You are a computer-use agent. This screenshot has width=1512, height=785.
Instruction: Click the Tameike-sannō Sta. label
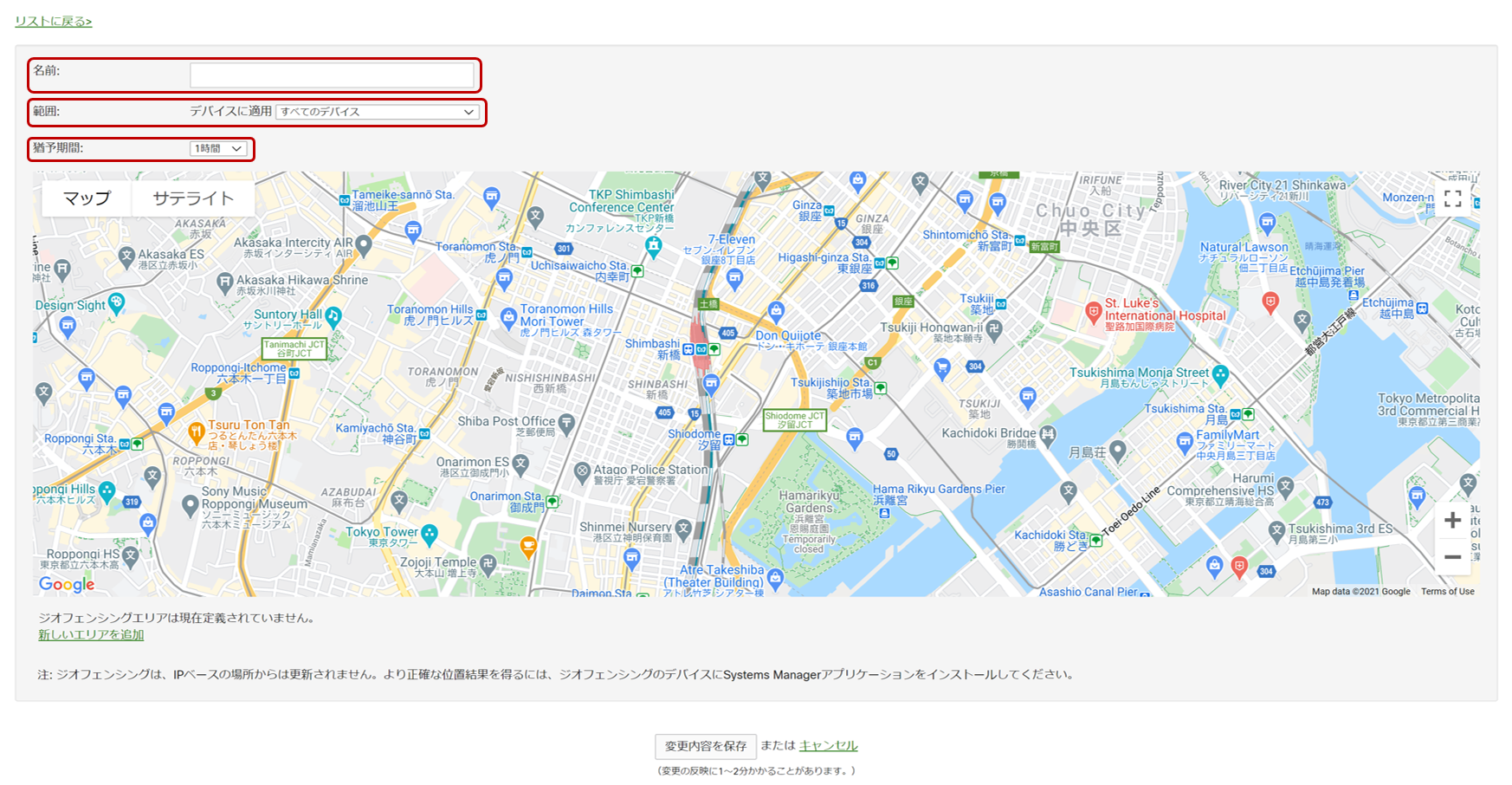coord(403,200)
